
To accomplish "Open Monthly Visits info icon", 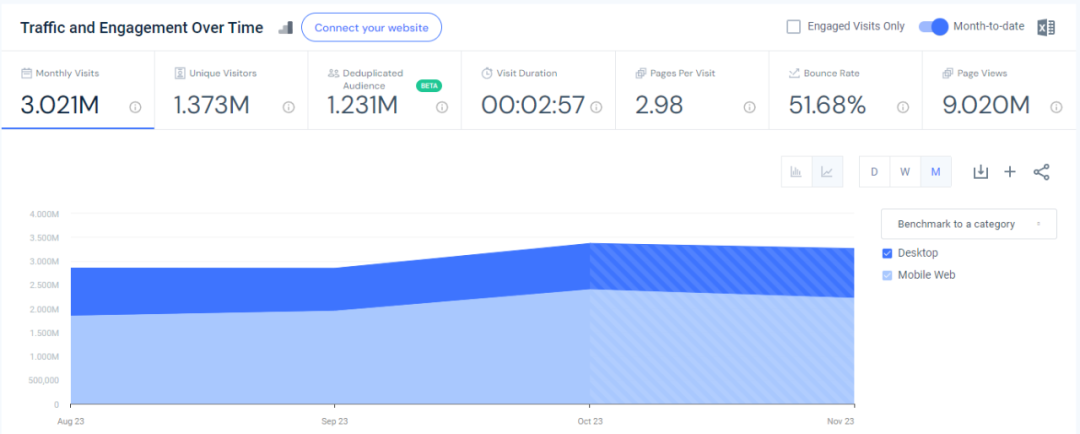I will click(x=135, y=107).
